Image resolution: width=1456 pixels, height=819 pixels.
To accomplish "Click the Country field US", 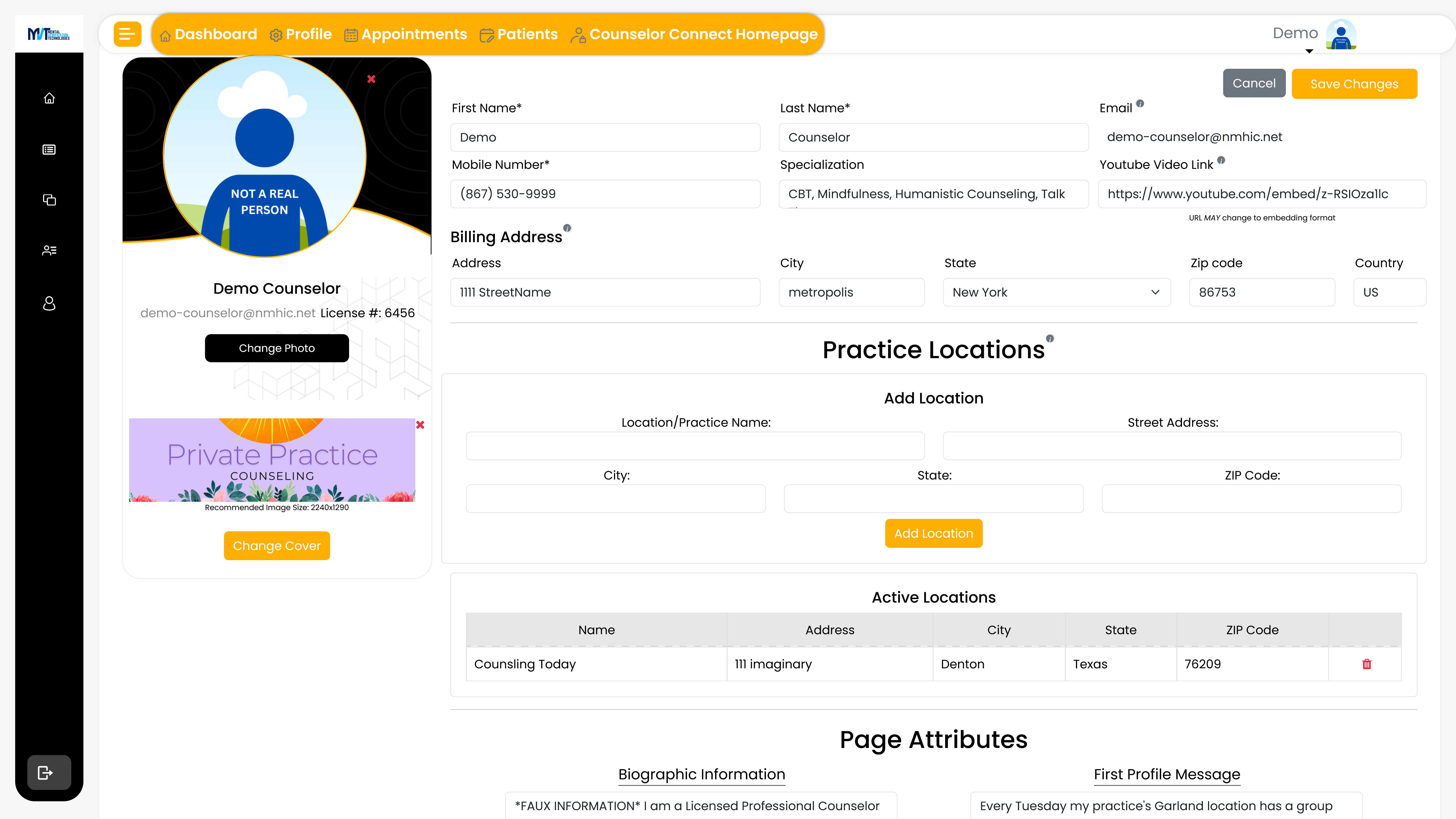I will click(1389, 292).
